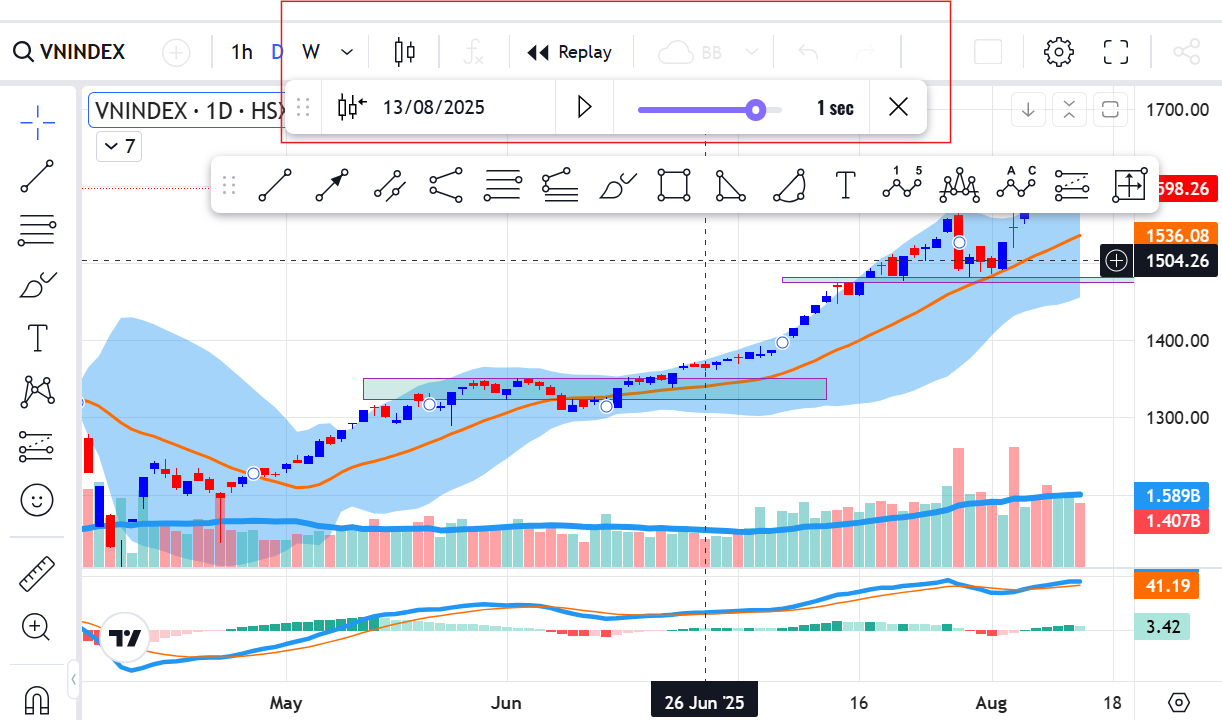The width and height of the screenshot is (1222, 720).
Task: Select the W weekly timeframe
Action: [311, 52]
